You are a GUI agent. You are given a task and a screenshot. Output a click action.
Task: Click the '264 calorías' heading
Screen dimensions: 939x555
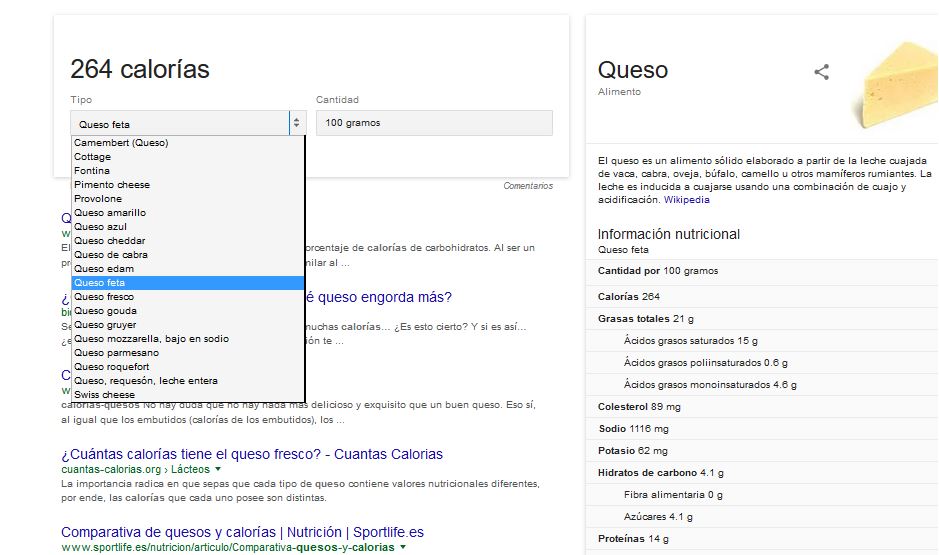140,69
